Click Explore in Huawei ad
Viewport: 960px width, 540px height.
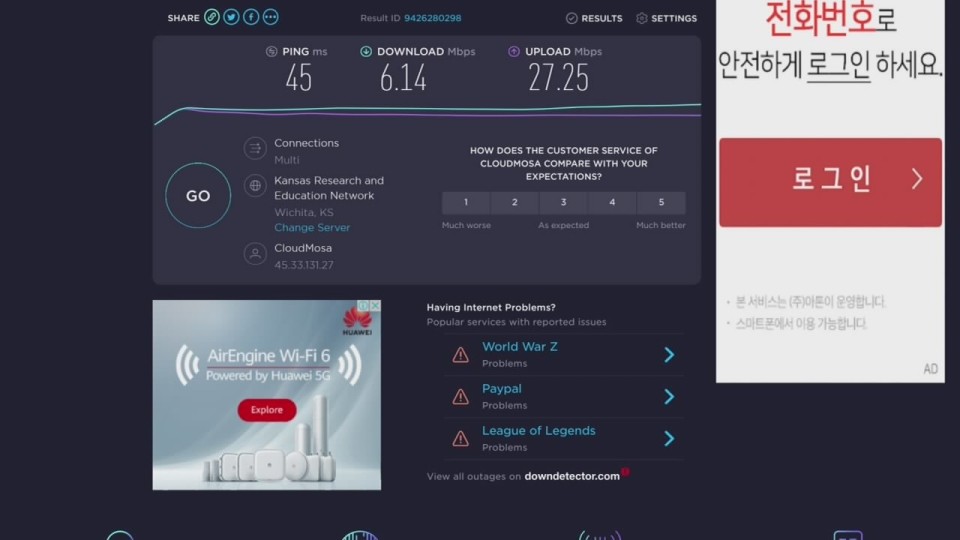267,410
